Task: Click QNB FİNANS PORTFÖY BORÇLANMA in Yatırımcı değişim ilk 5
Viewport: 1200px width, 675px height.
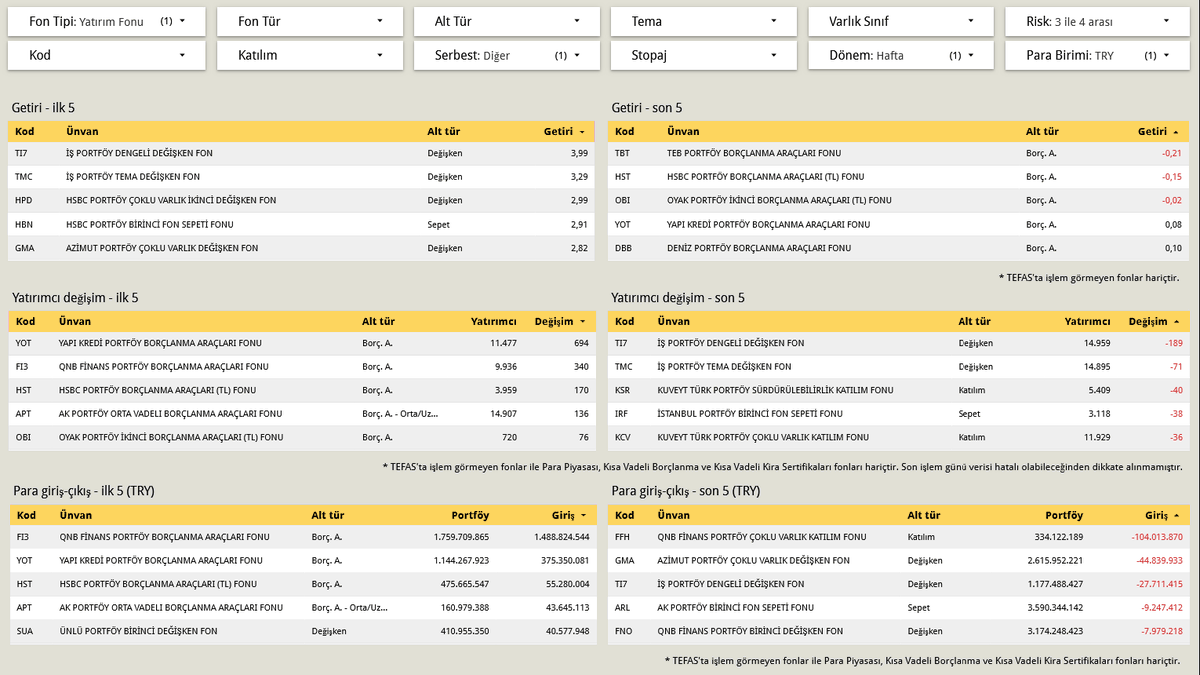Action: [163, 367]
